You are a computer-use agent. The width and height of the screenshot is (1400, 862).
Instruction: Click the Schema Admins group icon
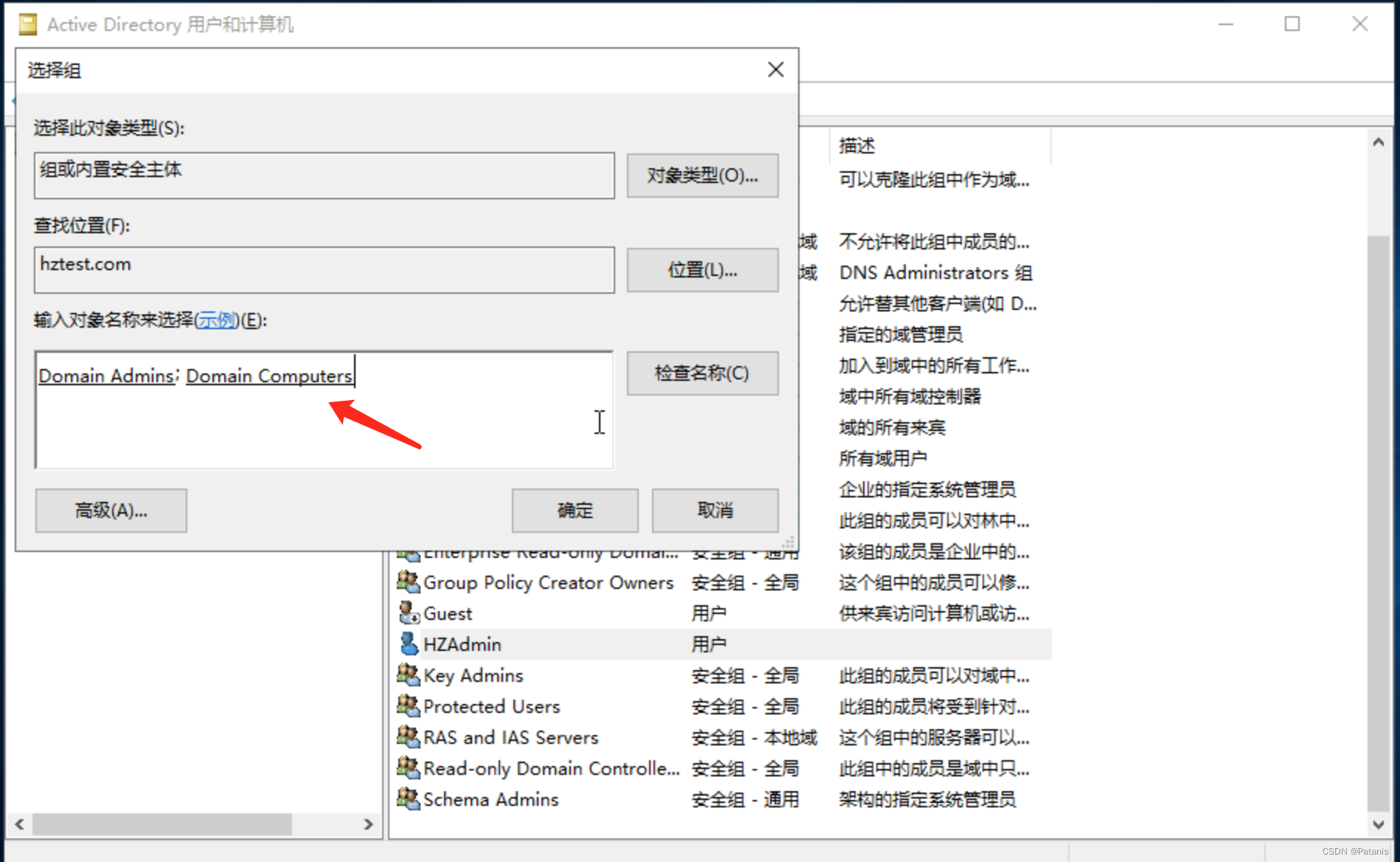408,799
